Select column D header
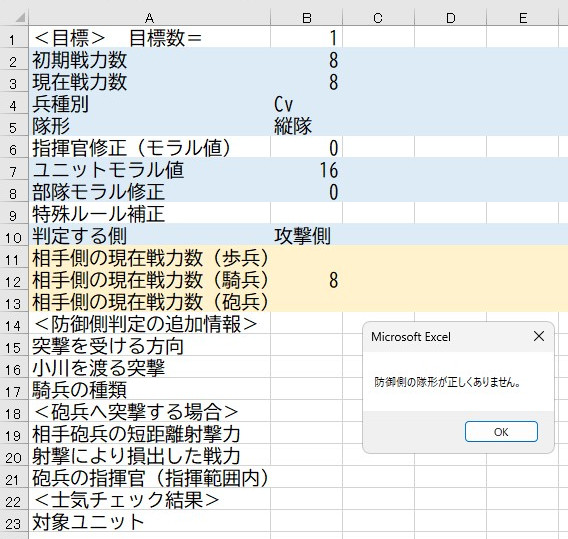Screen dimensions: 568x539 point(450,17)
